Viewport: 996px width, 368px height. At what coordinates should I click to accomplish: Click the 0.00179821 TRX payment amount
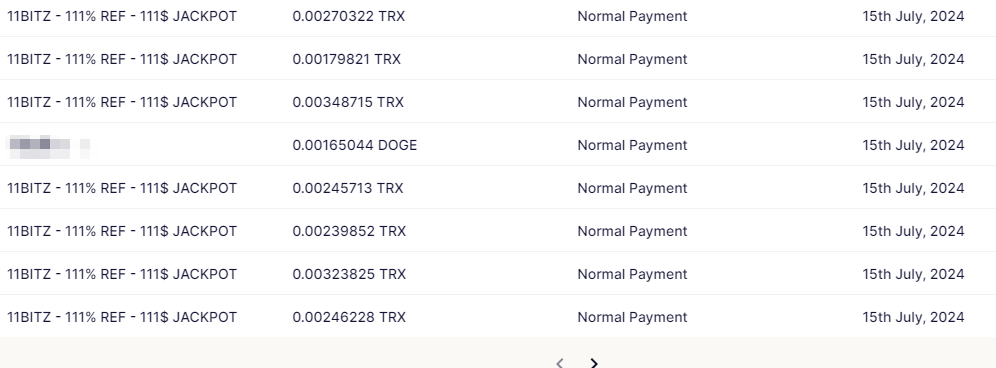(347, 59)
